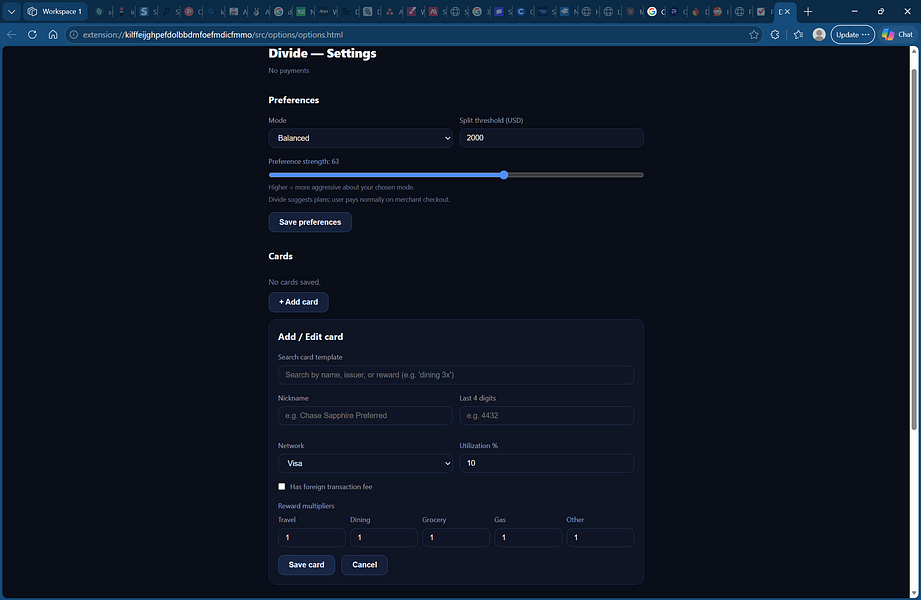The width and height of the screenshot is (921, 600).
Task: Click the Dining reward multiplier field
Action: pos(384,538)
